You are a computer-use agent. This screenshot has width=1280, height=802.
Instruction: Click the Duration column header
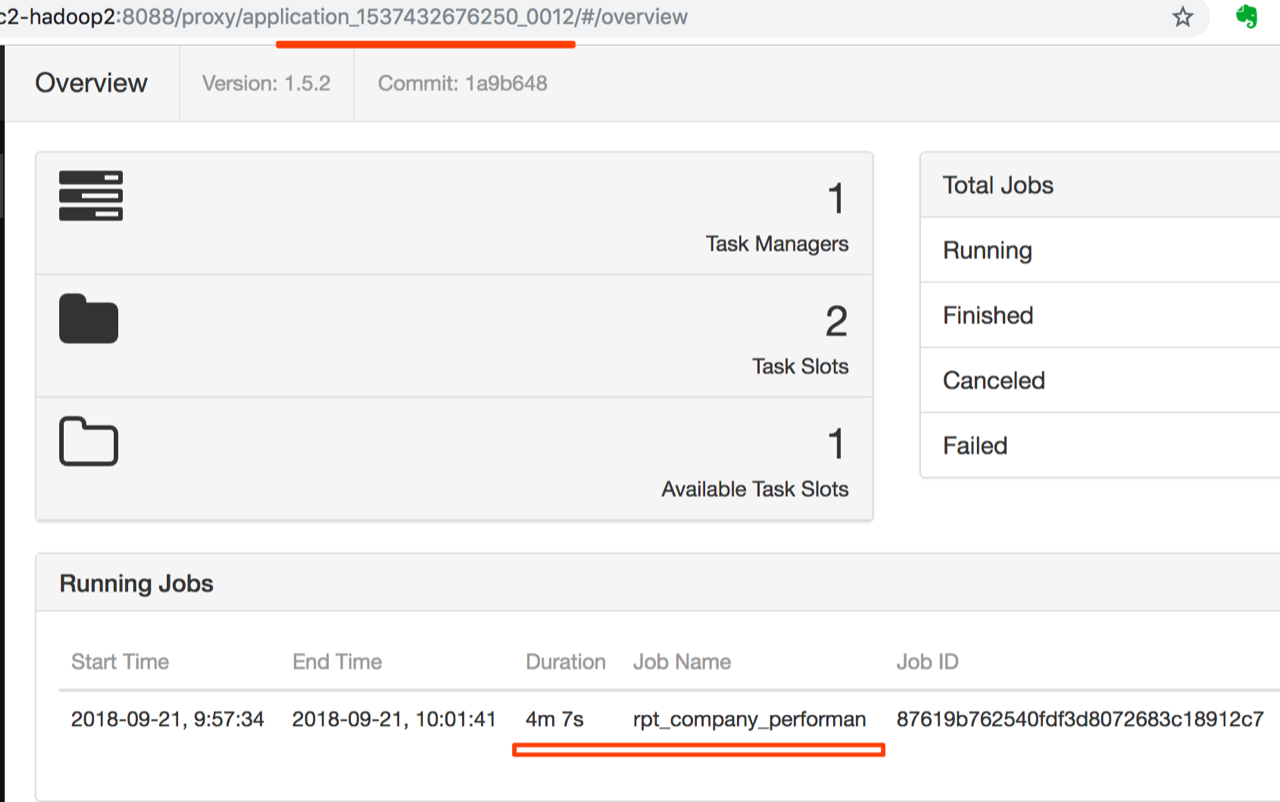(x=565, y=662)
